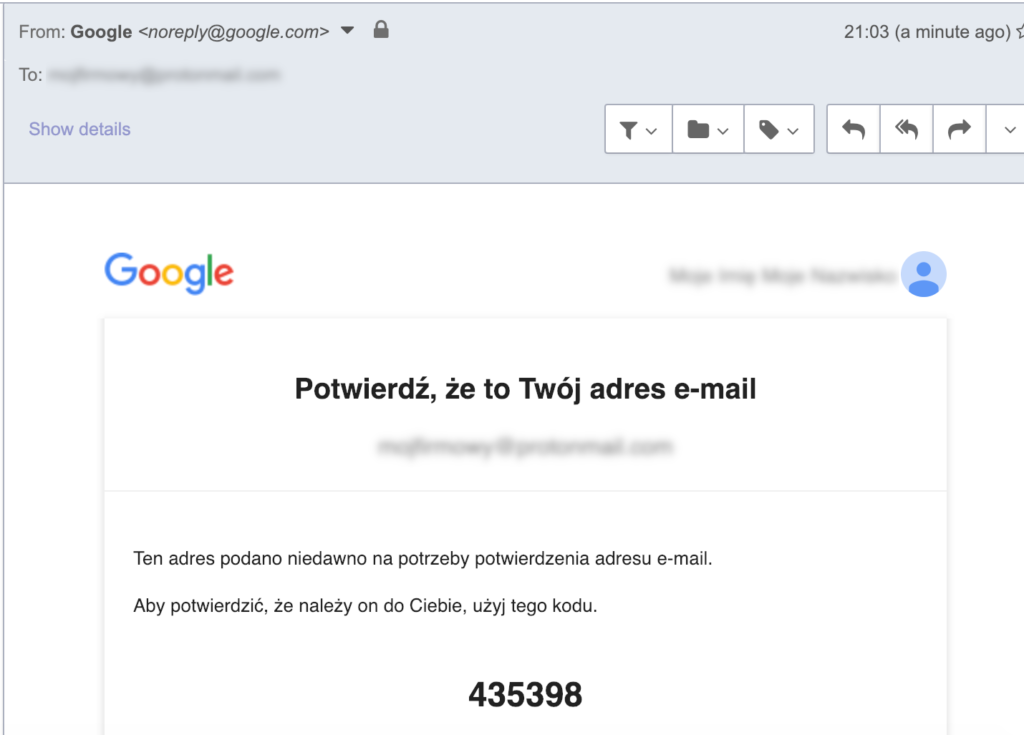Forward this email using the forward arrow
The image size is (1024, 735).
tap(959, 130)
